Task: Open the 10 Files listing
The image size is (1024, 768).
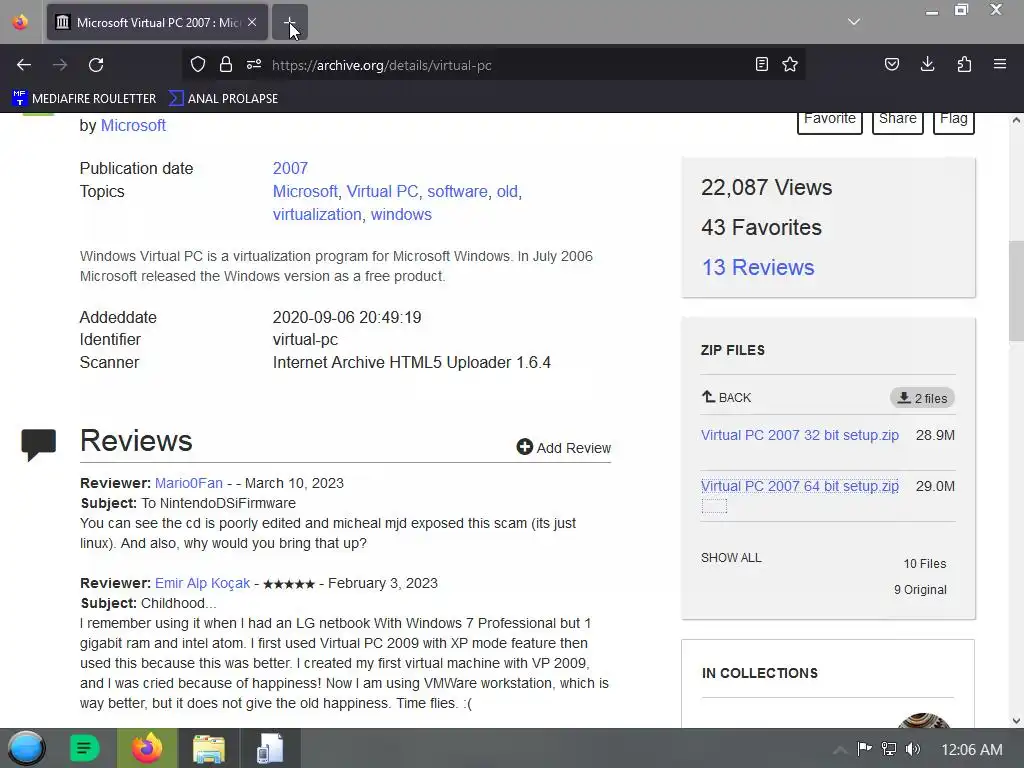Action: [x=925, y=564]
